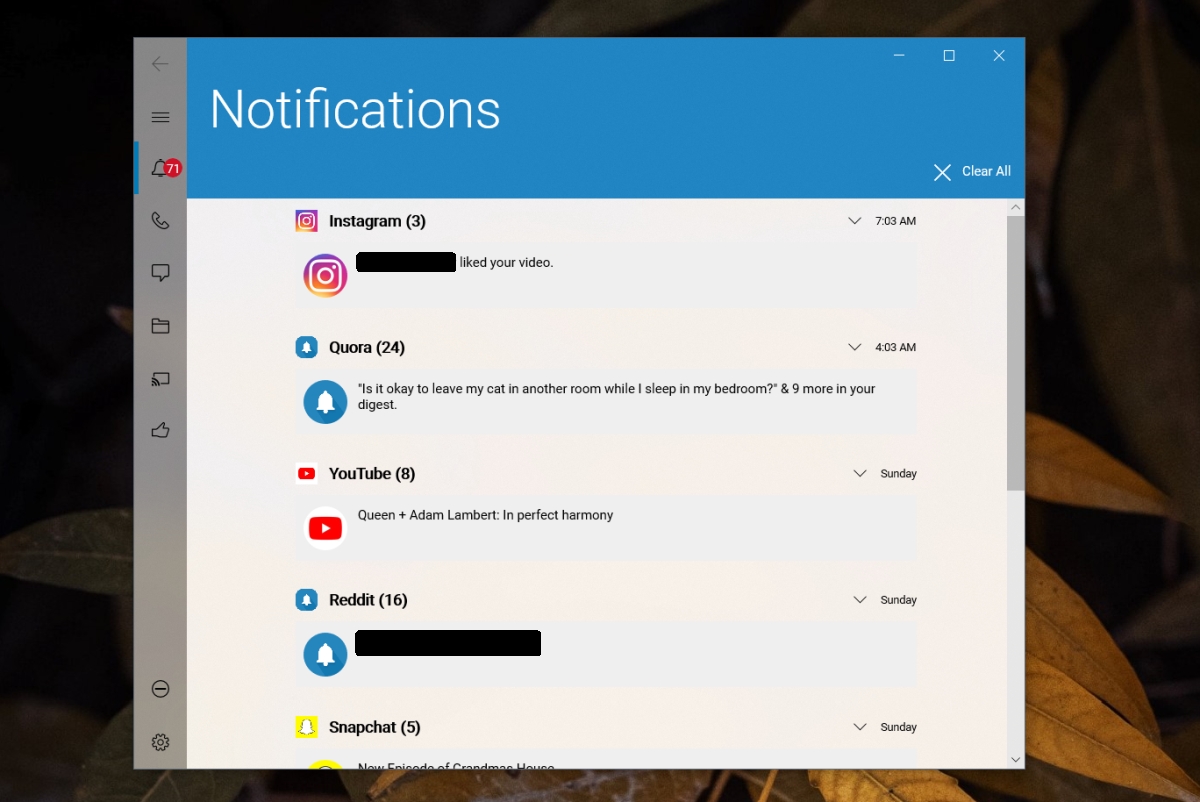
Task: Click the small Reddit header bell icon
Action: (306, 600)
